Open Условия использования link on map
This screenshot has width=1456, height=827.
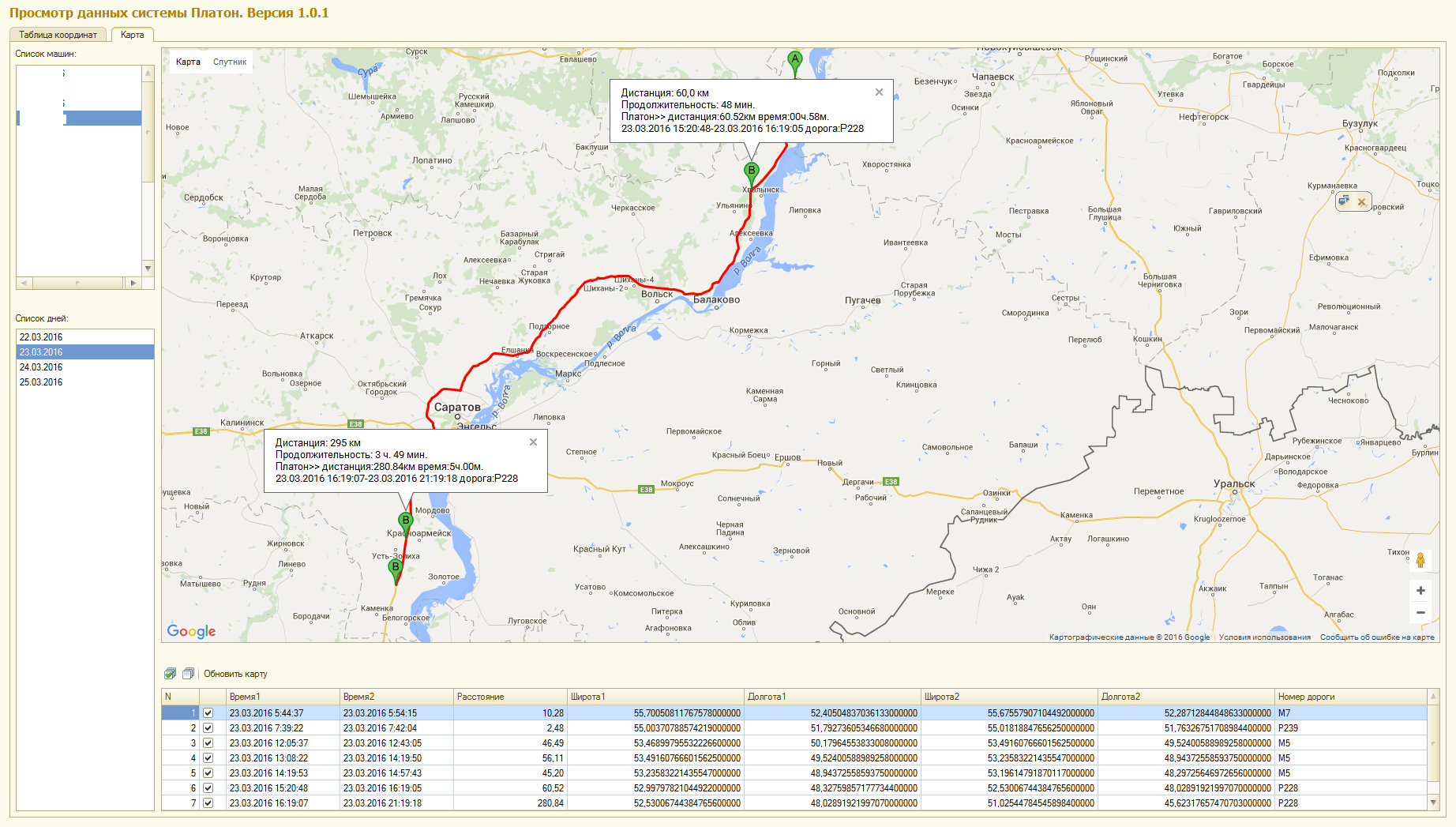(x=1264, y=637)
